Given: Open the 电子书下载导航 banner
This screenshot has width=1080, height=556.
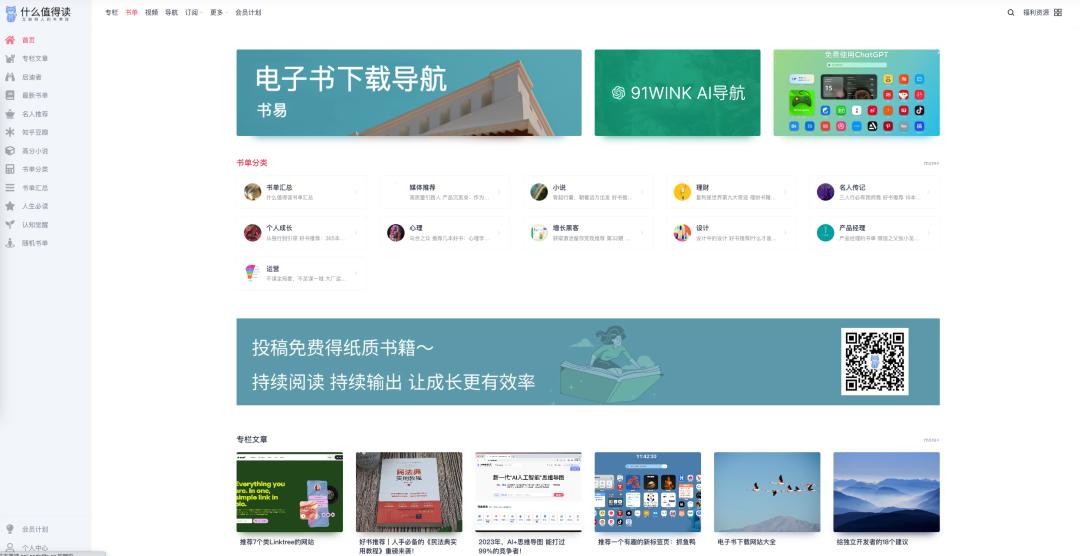Looking at the screenshot, I should coord(408,92).
